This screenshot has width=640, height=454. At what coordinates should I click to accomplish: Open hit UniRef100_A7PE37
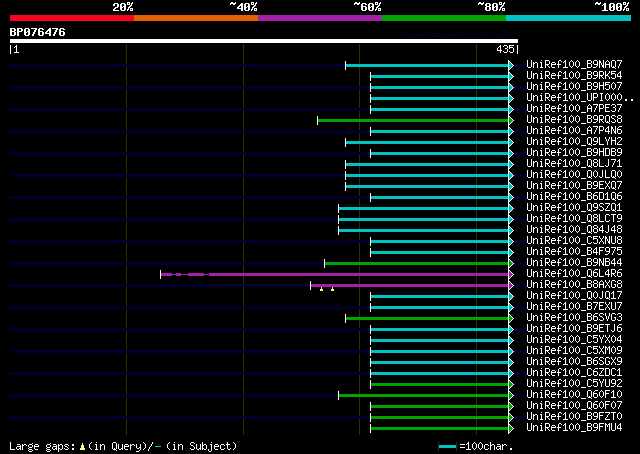(x=574, y=108)
